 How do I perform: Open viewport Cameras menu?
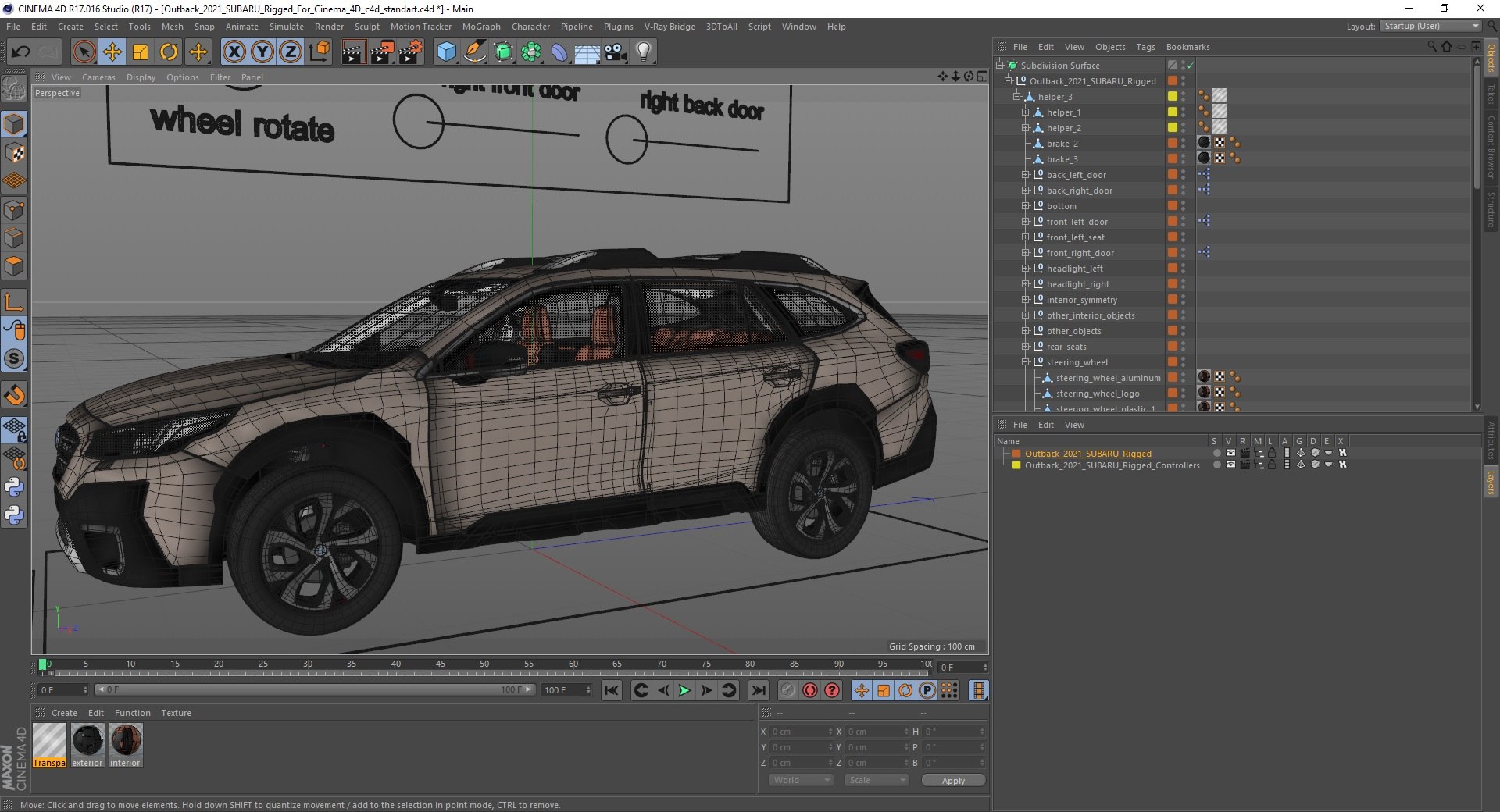(x=98, y=77)
